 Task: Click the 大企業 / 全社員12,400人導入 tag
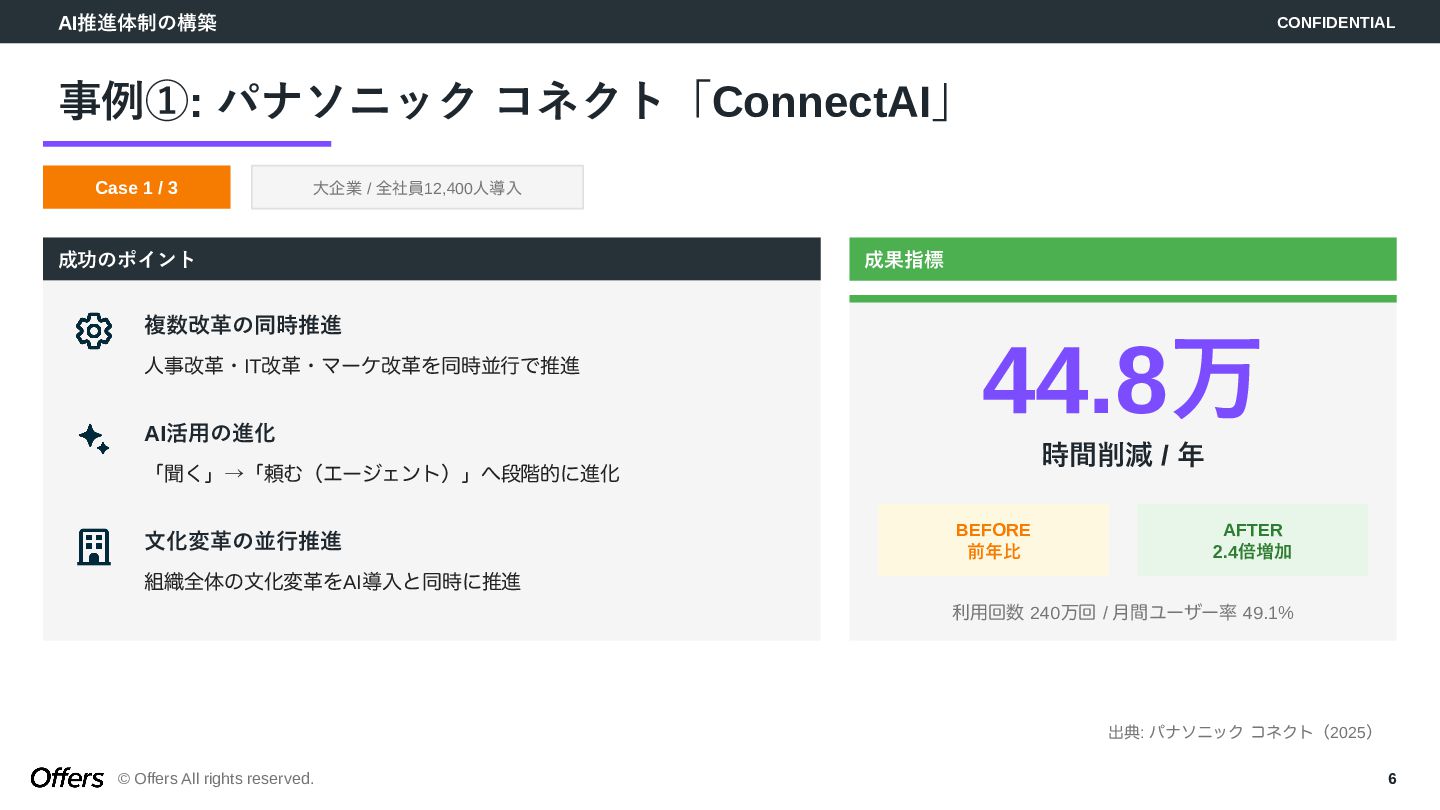417,187
